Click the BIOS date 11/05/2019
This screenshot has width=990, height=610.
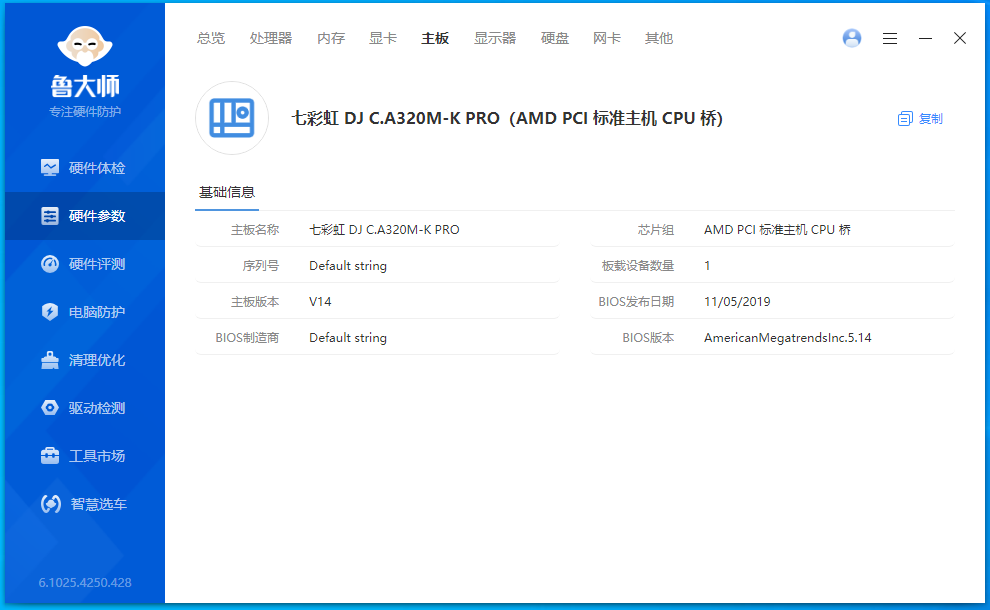tap(737, 302)
